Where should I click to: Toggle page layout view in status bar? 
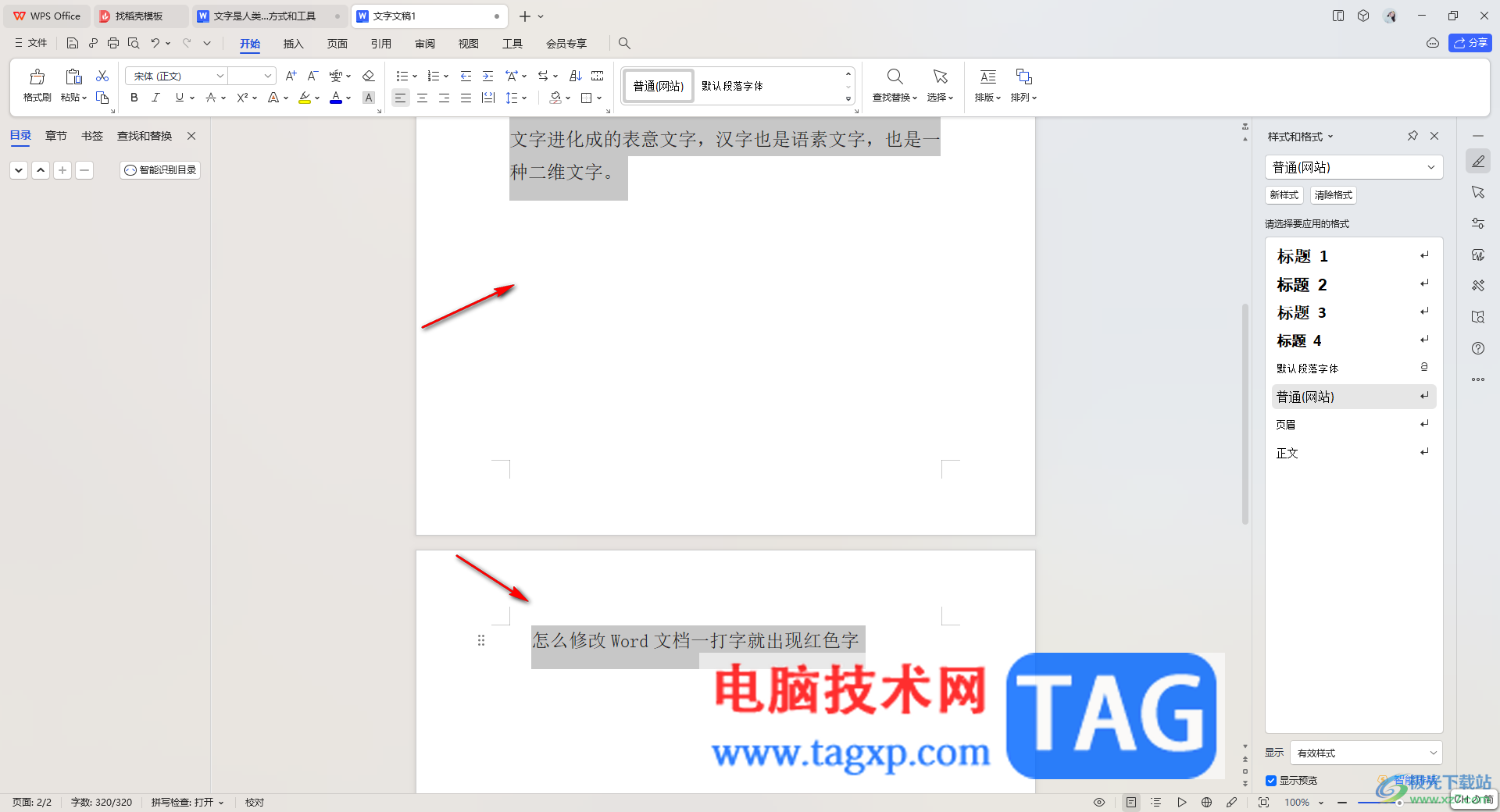[x=1131, y=802]
